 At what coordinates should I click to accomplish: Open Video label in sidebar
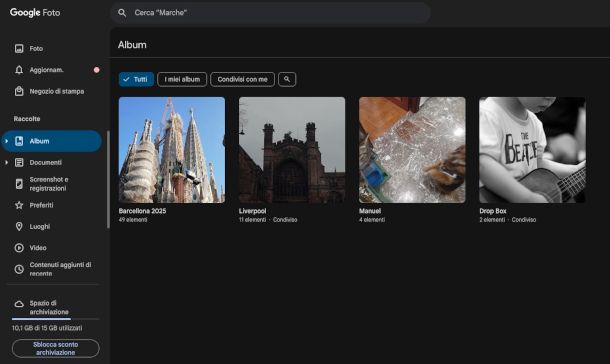click(38, 248)
